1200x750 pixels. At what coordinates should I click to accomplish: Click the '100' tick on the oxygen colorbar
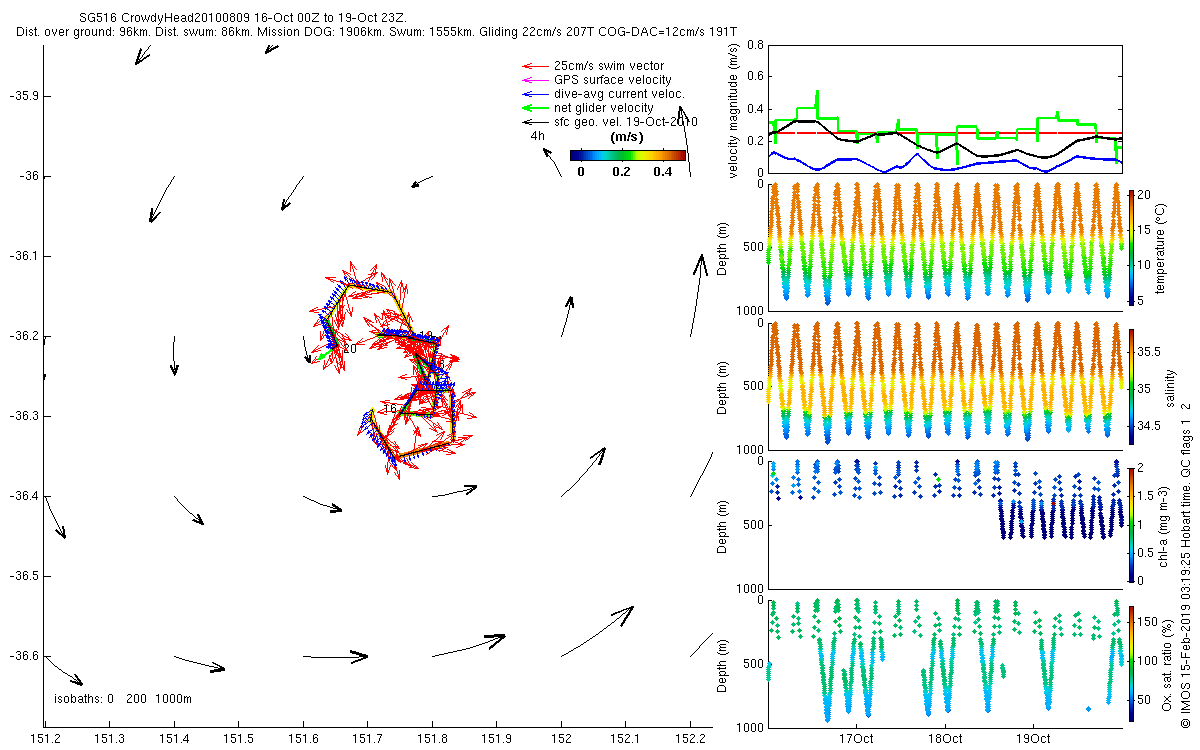click(1148, 660)
